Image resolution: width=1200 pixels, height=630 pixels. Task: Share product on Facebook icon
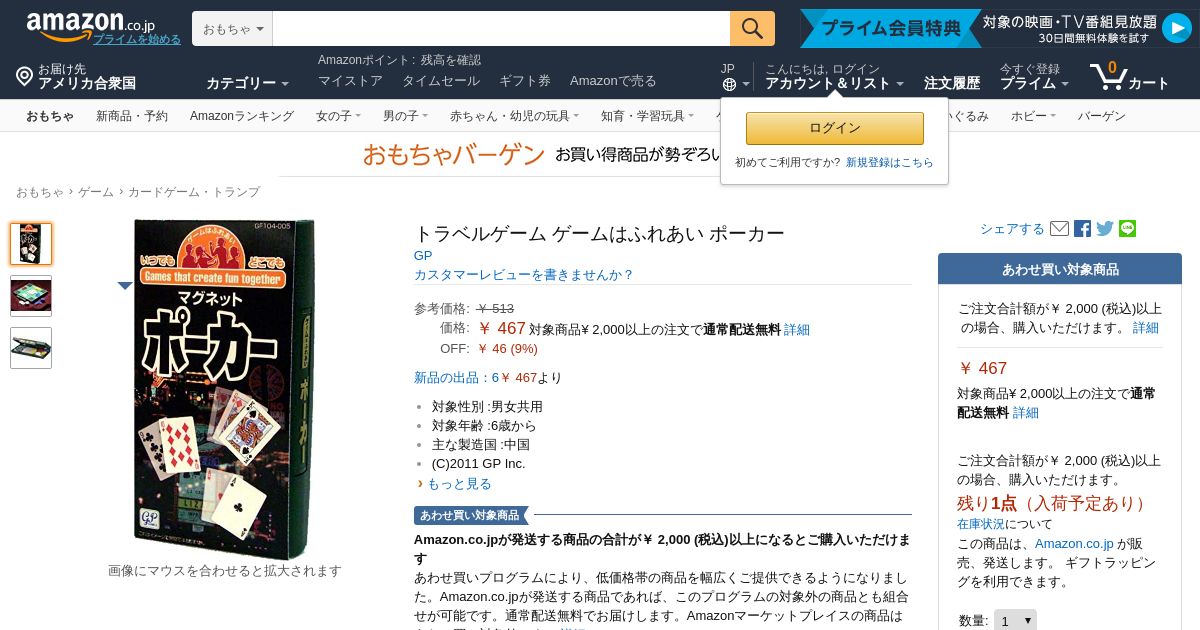tap(1082, 229)
